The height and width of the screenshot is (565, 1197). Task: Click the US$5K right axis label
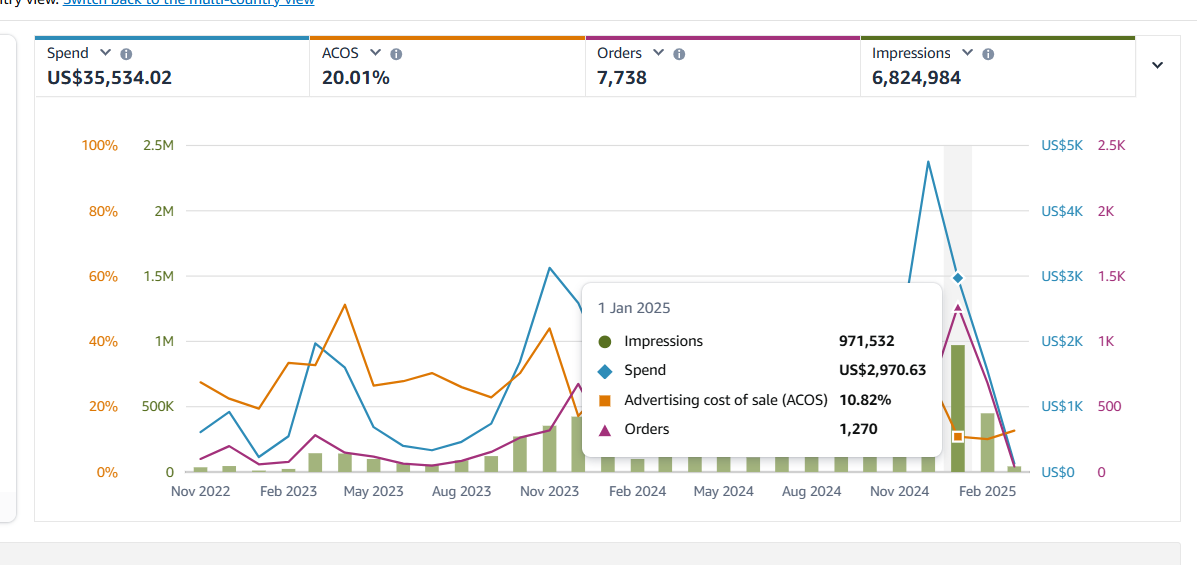tap(1062, 146)
